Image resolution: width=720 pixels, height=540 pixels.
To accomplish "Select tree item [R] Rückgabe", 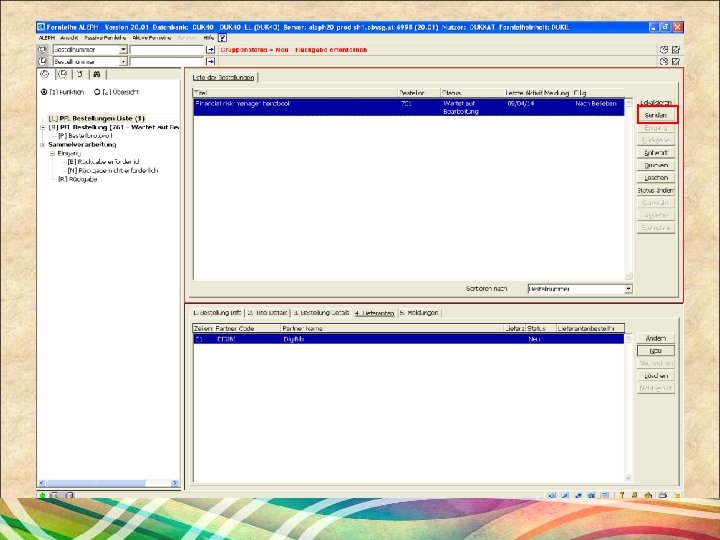I will tap(78, 180).
